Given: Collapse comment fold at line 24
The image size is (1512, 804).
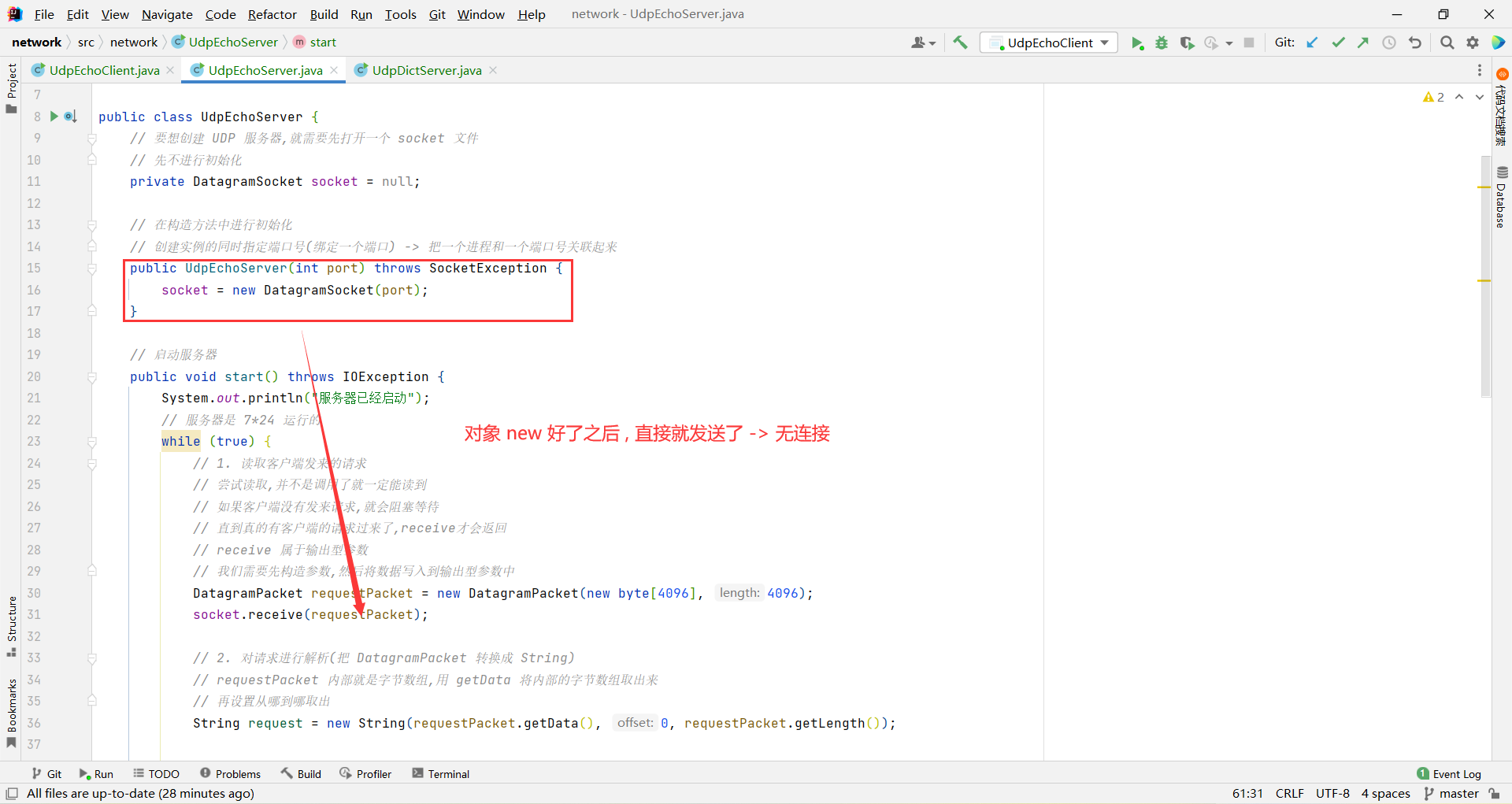Looking at the screenshot, I should click(92, 464).
